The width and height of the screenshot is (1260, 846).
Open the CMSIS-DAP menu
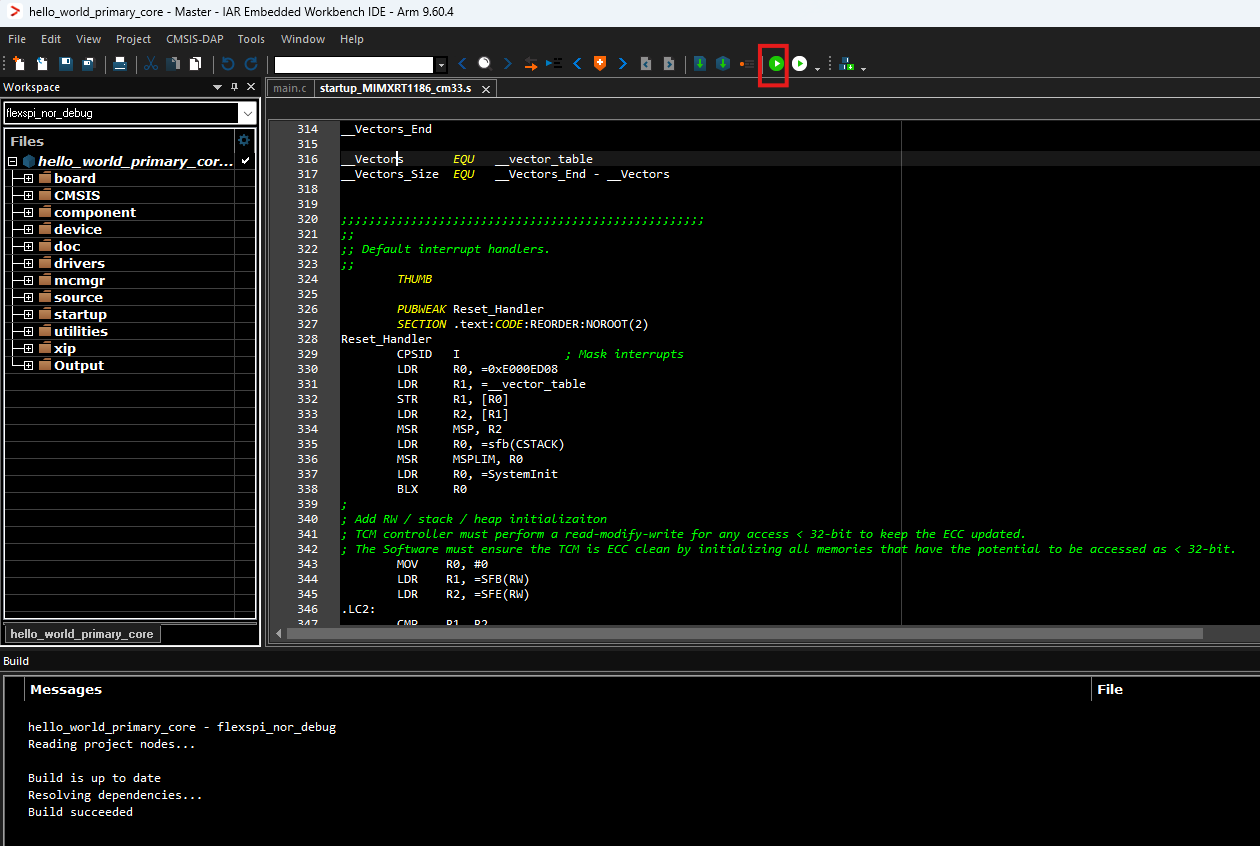point(194,39)
